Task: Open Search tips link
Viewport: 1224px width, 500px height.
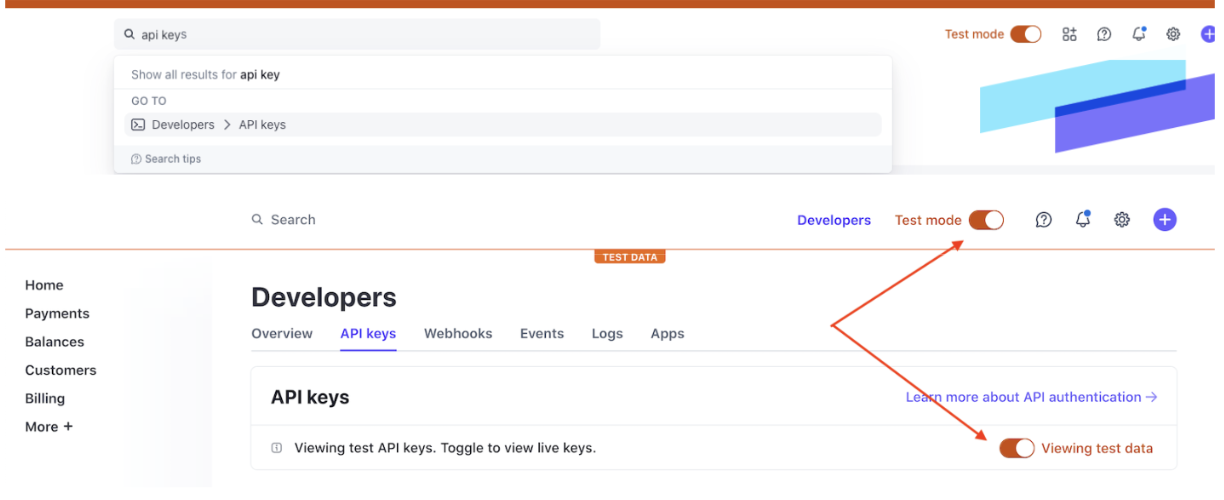Action: (x=173, y=159)
